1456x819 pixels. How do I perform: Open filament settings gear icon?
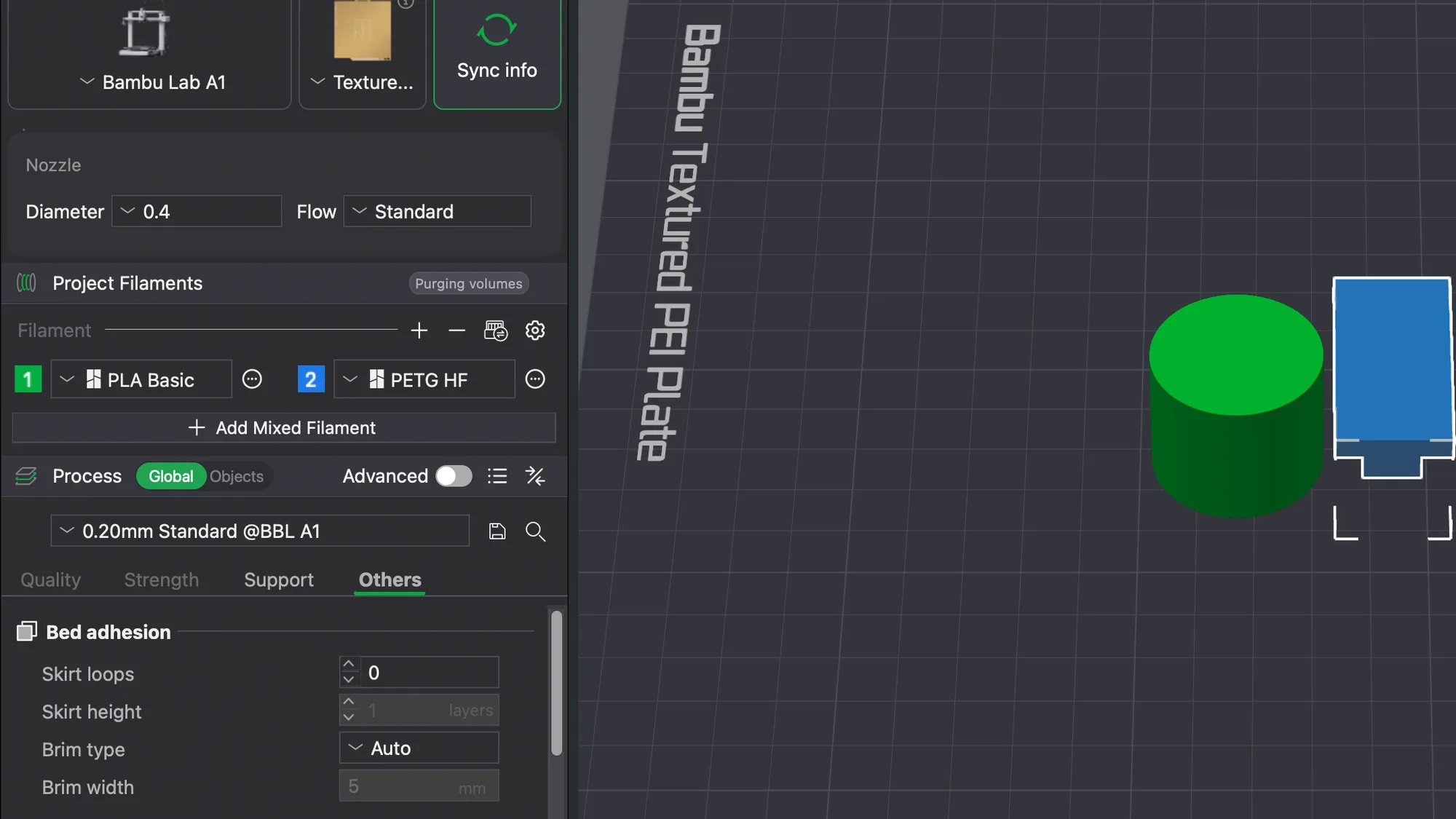coord(535,331)
